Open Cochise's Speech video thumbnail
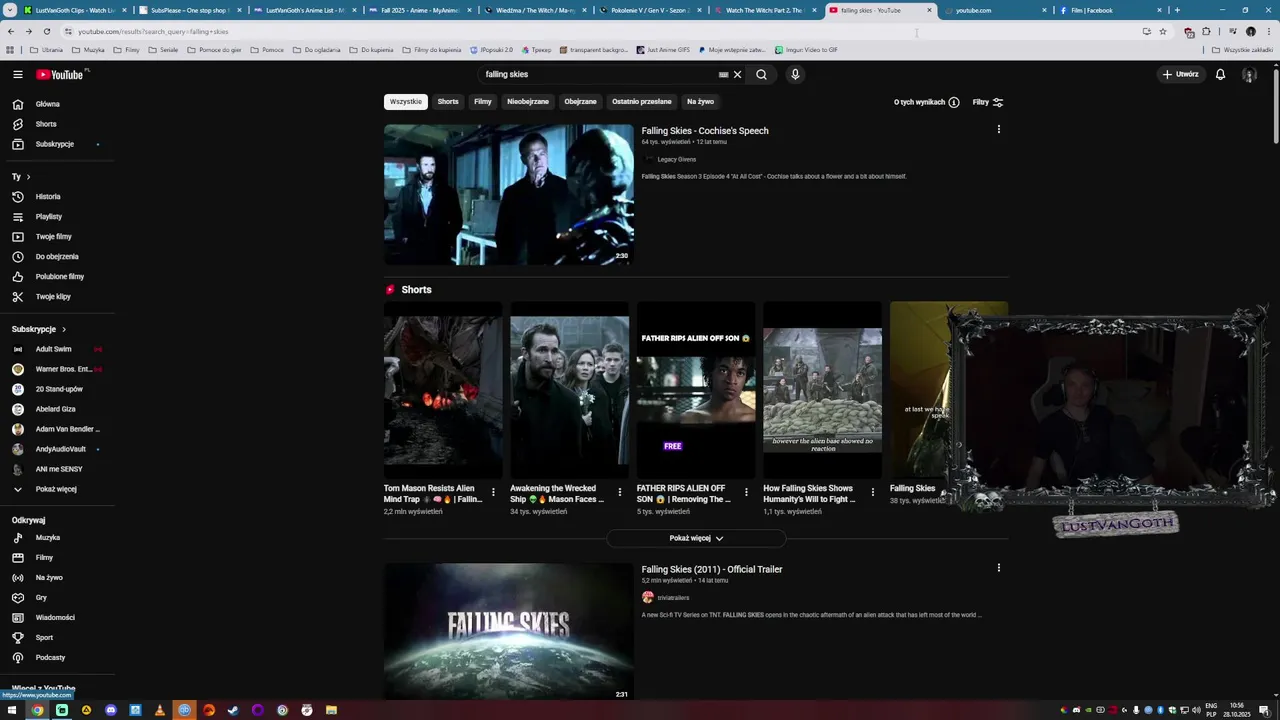 pyautogui.click(x=509, y=195)
